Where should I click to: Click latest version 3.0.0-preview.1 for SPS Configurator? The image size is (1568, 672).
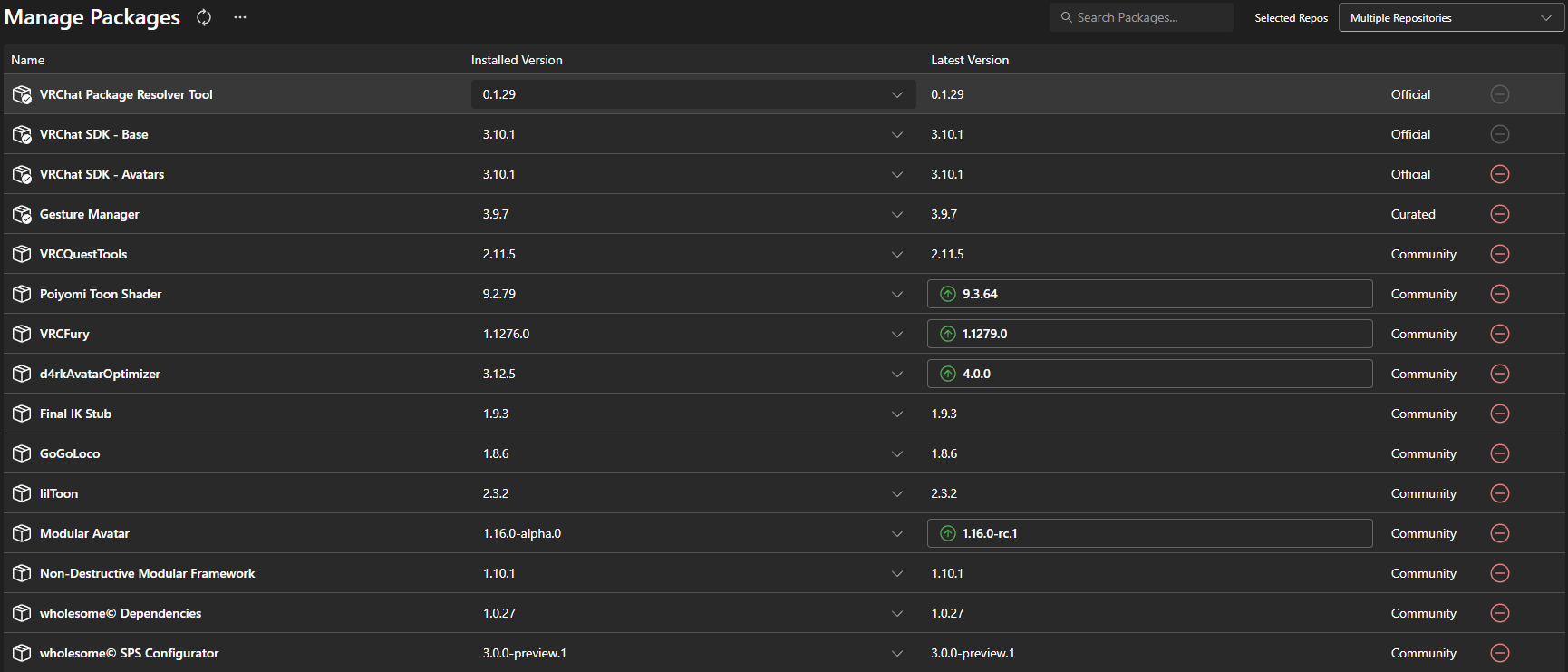(973, 653)
